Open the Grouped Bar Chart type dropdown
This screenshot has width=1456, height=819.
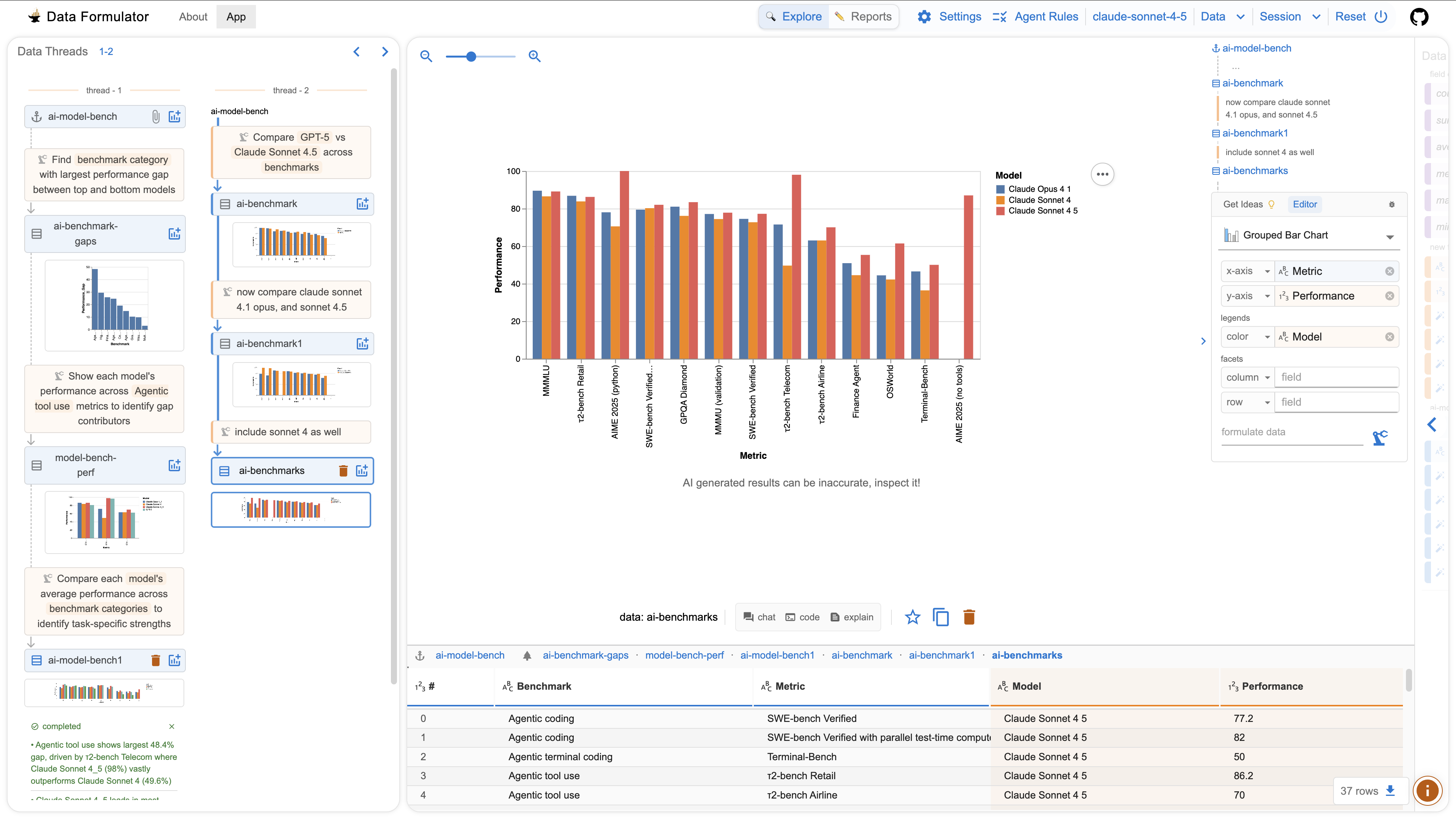pyautogui.click(x=1390, y=236)
